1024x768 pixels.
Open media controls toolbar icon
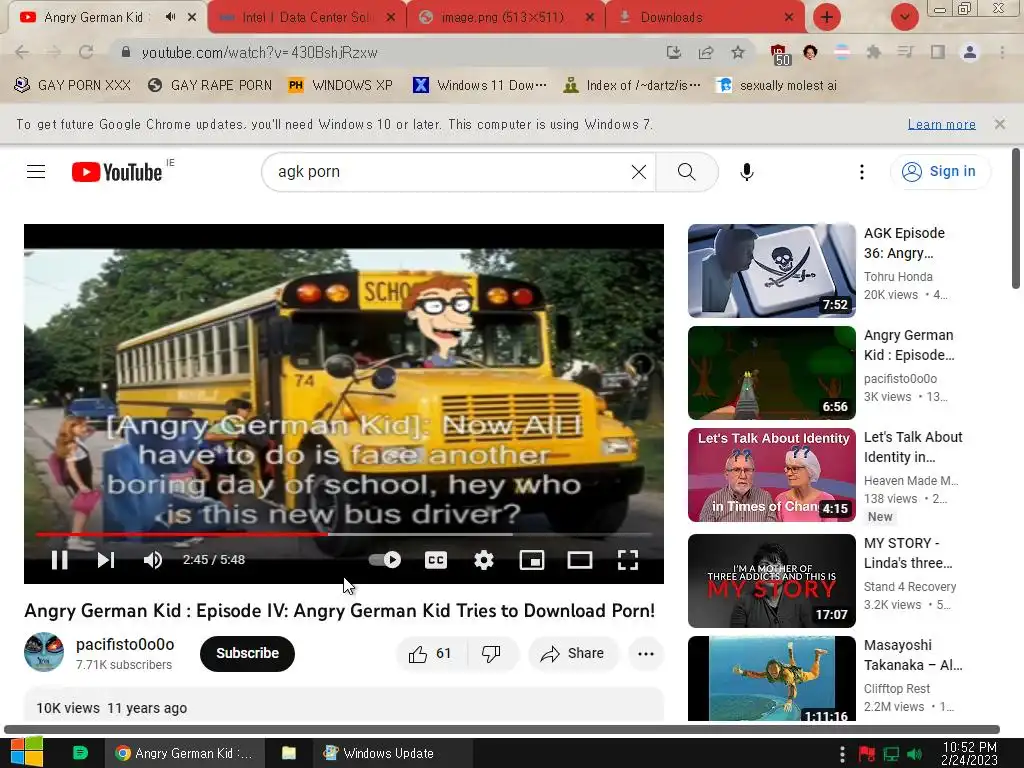pyautogui.click(x=905, y=52)
